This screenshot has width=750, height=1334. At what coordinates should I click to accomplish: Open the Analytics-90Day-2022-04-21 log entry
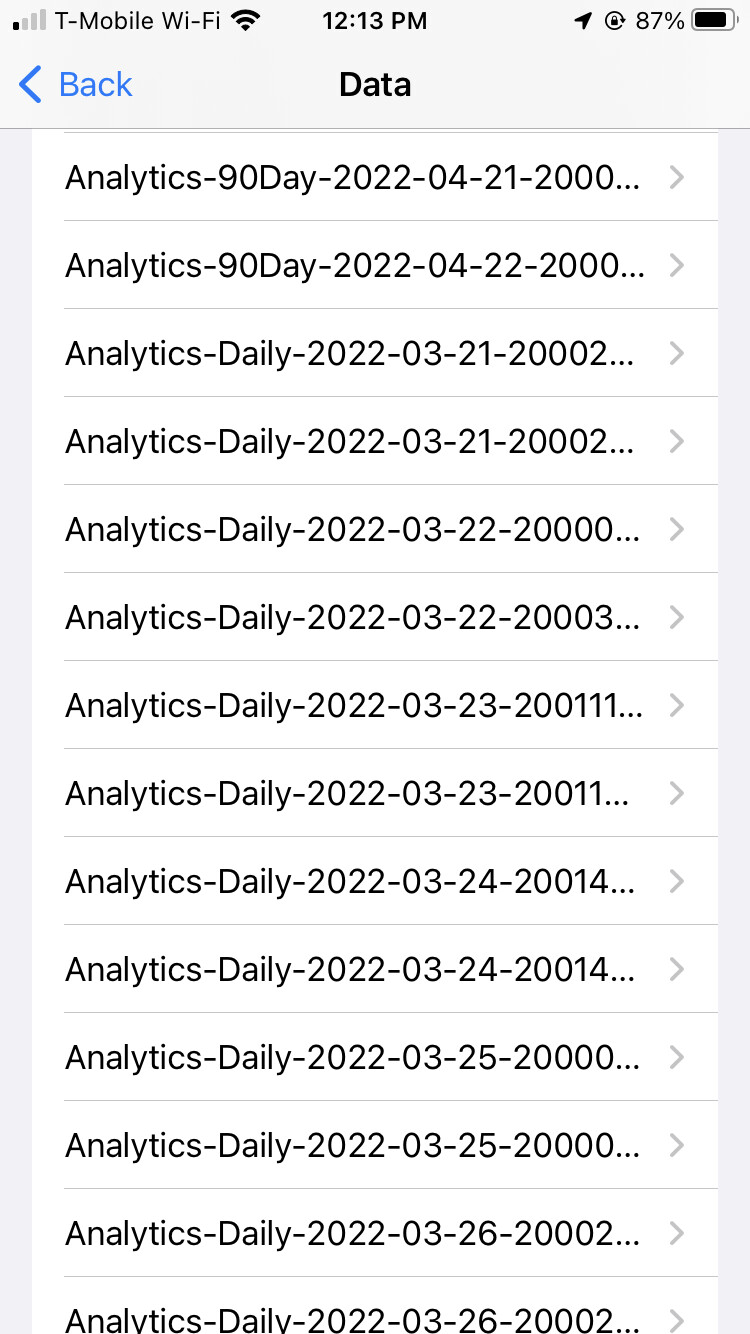[355, 178]
